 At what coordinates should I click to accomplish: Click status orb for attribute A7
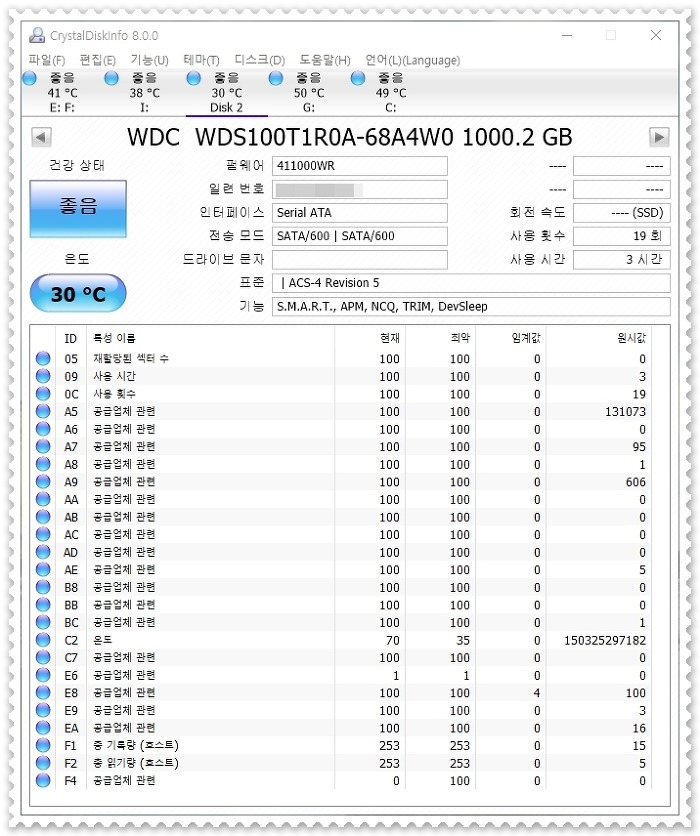click(x=43, y=447)
